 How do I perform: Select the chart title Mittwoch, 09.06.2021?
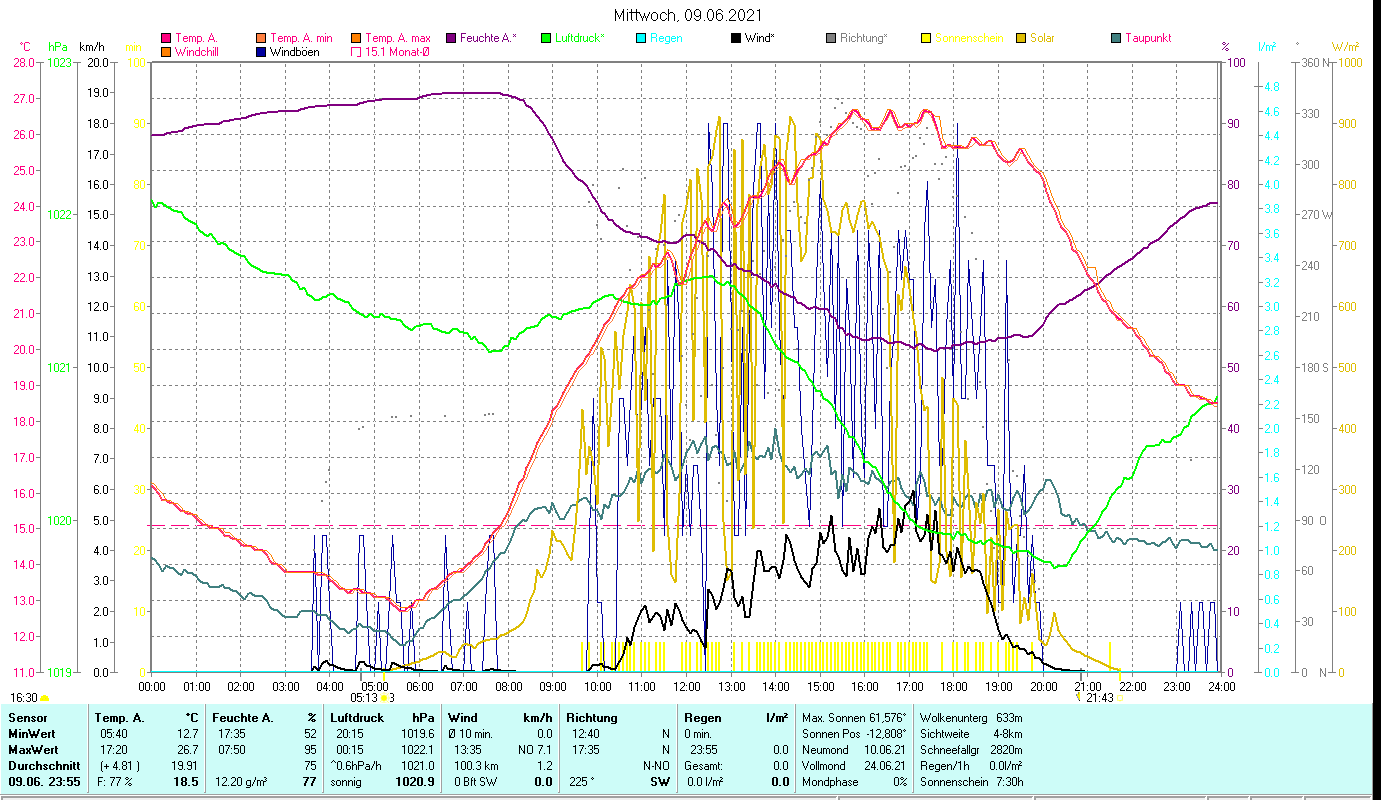click(689, 15)
